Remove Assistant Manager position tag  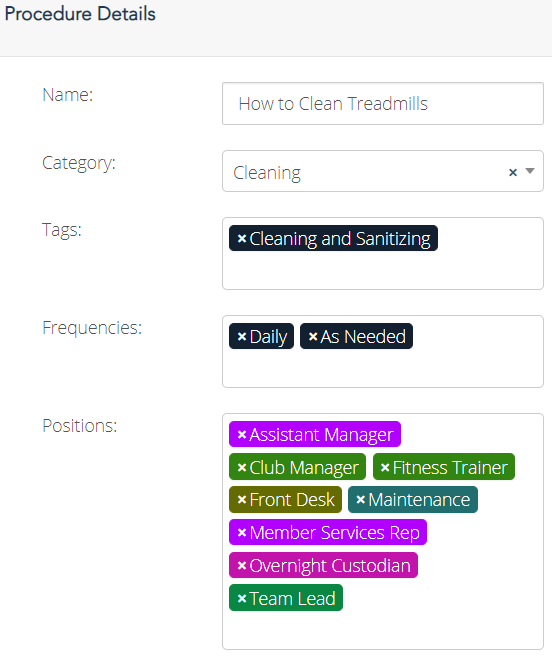tap(241, 435)
